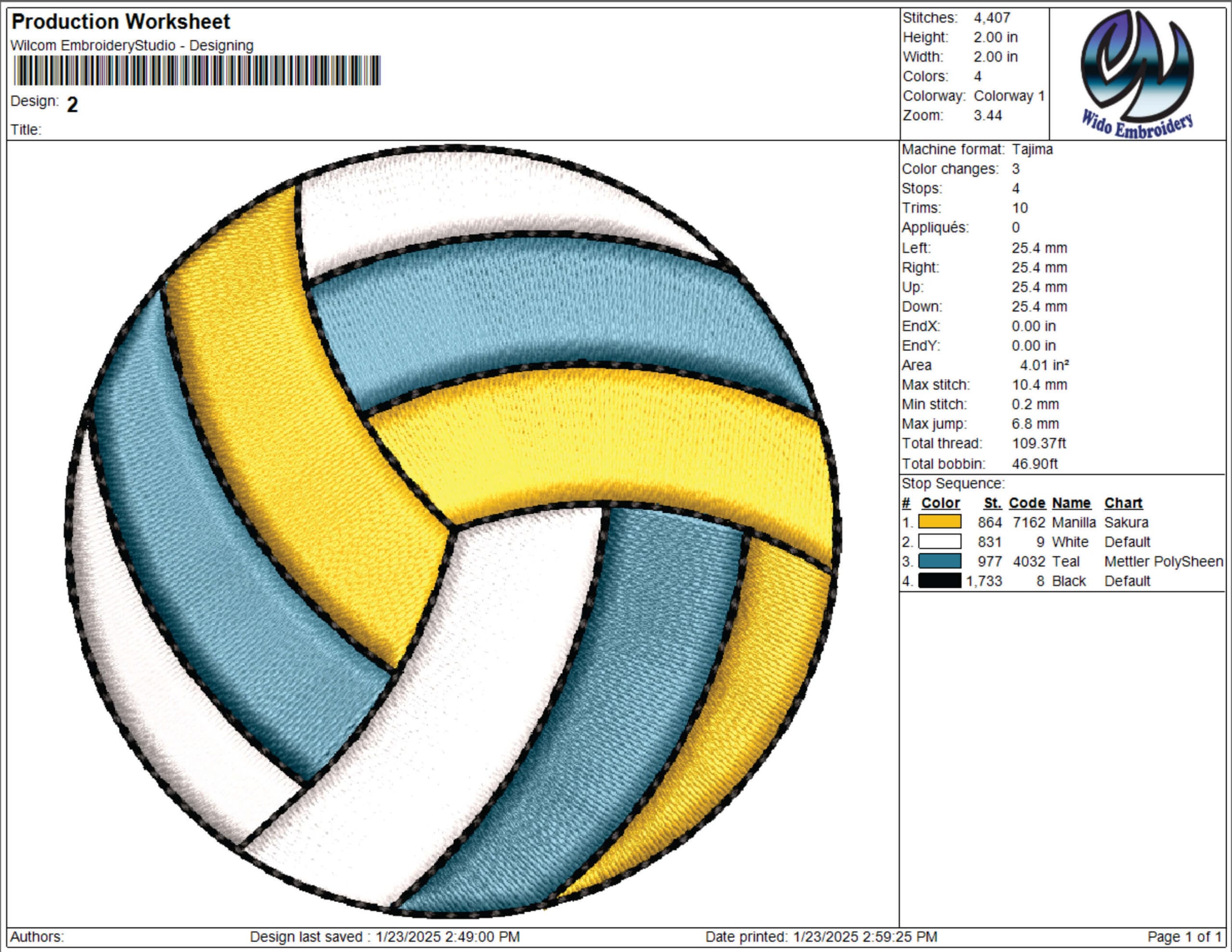
Task: Click the Code column header
Action: pyautogui.click(x=1027, y=503)
